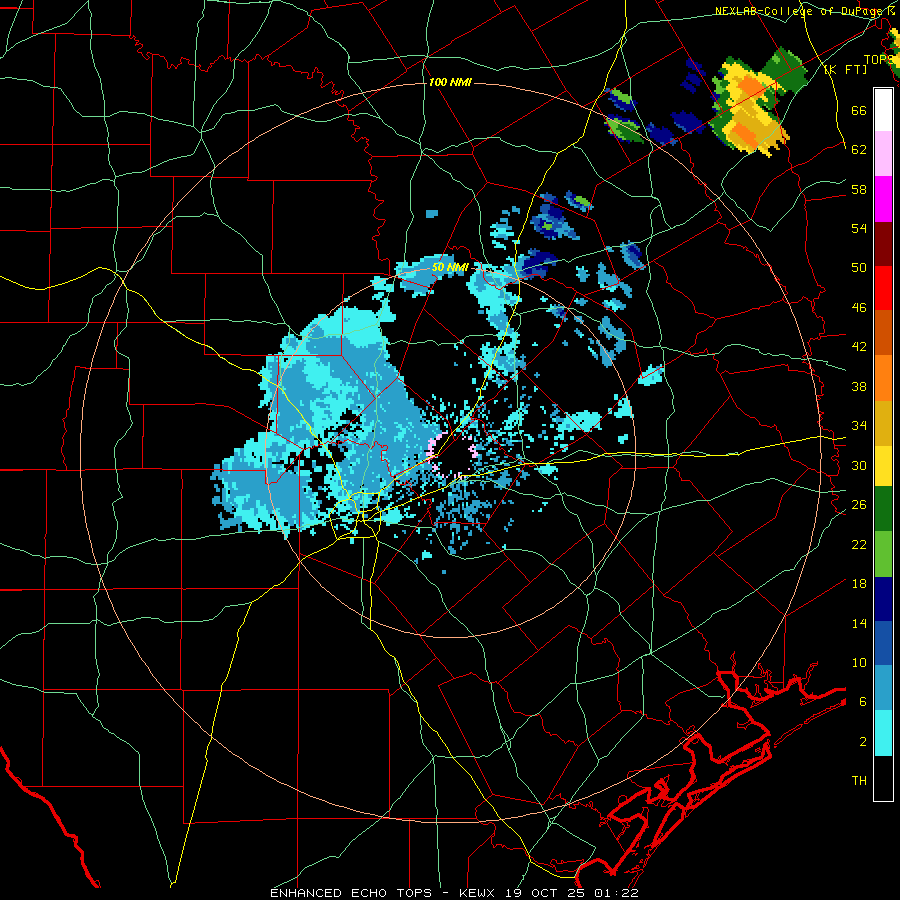The width and height of the screenshot is (900, 900).
Task: Click the legend value '18'
Action: click(x=859, y=584)
